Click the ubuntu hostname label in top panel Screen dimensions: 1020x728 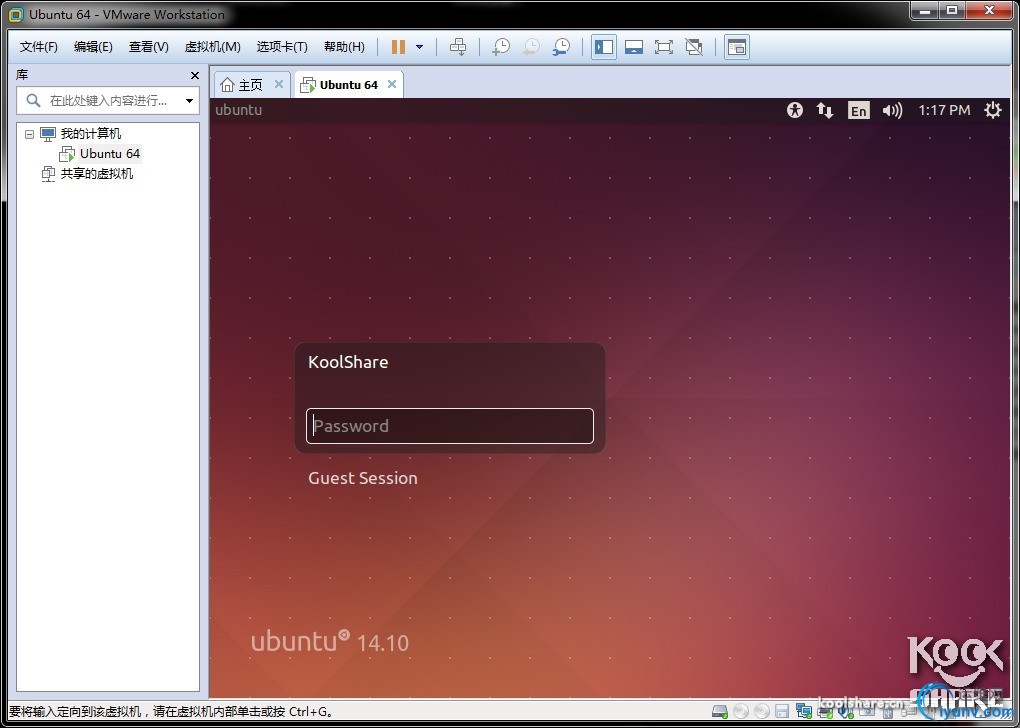tap(239, 110)
